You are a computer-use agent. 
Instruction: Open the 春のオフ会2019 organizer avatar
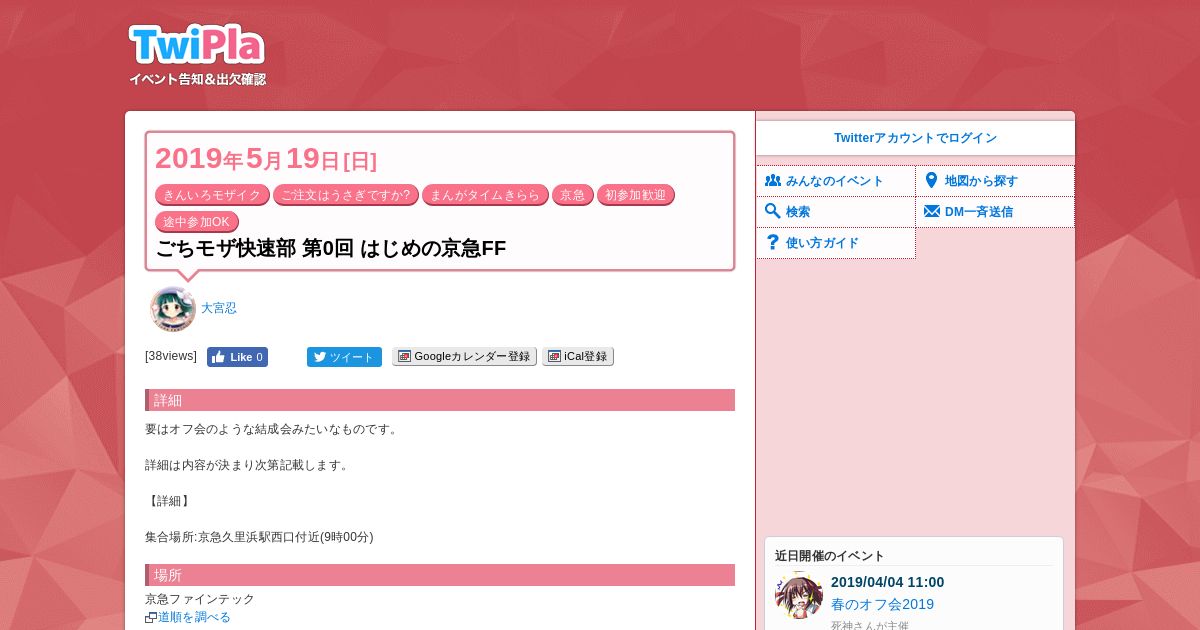[799, 595]
